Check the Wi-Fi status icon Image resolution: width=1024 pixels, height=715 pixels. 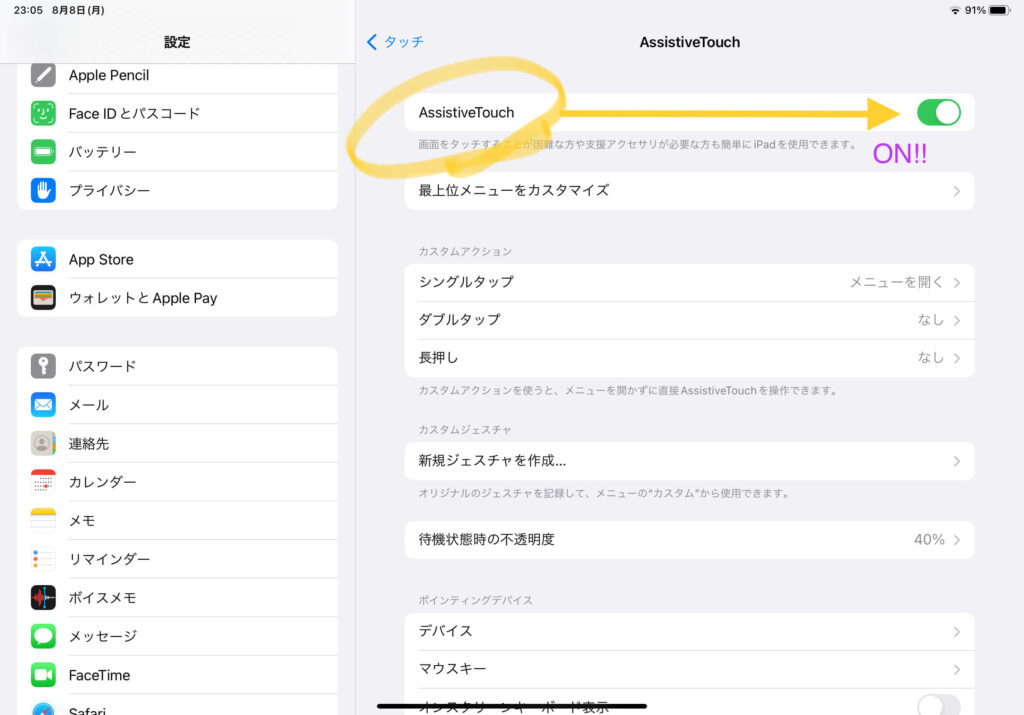pyautogui.click(x=955, y=10)
